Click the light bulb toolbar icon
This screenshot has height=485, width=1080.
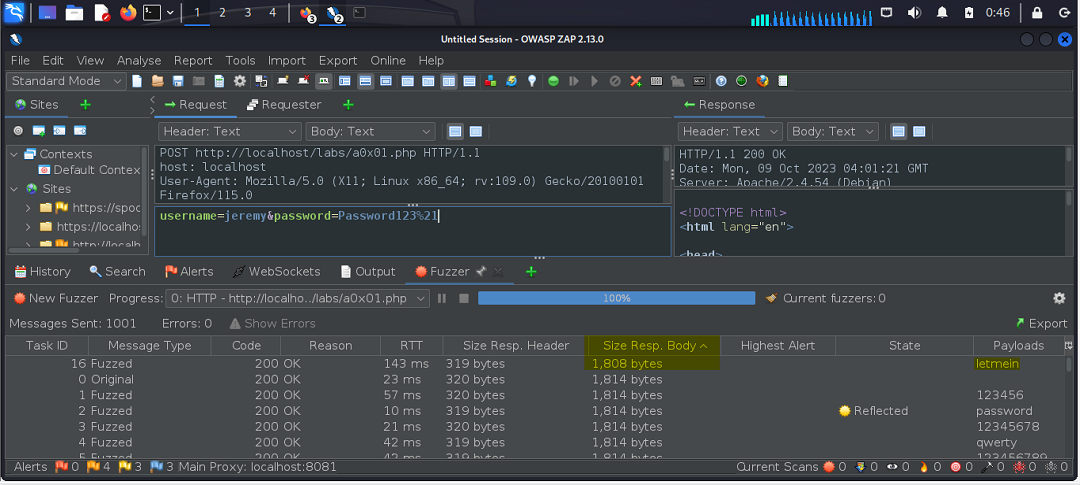click(x=532, y=81)
